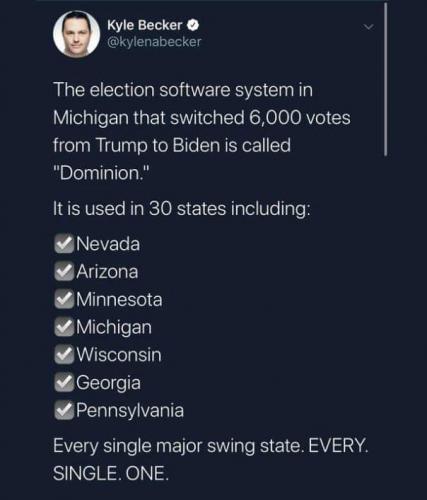Click the "EVERY. SINGLE. ONE." closing text
Screen dimensions: 427x500
click(211, 459)
